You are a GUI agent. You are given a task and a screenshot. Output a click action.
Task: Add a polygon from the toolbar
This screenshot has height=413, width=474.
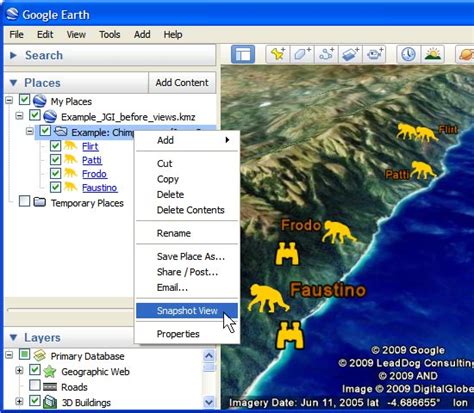(x=302, y=54)
